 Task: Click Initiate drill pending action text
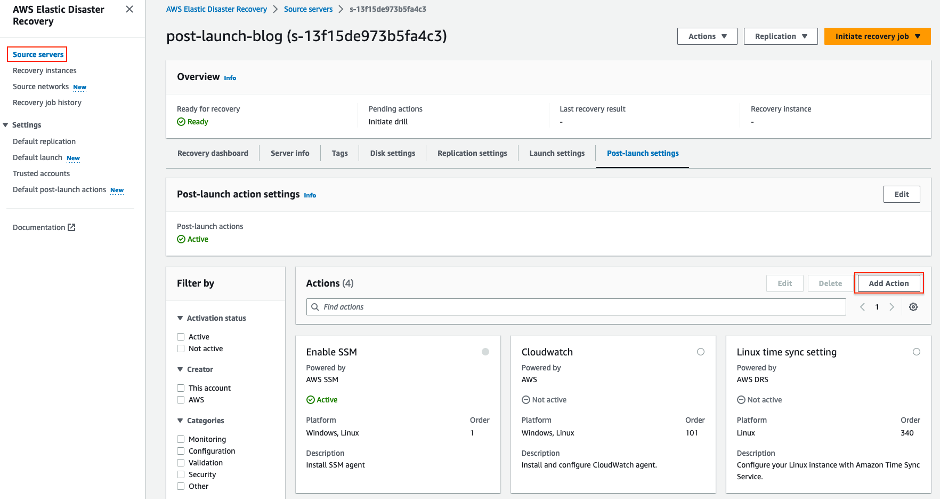388,122
